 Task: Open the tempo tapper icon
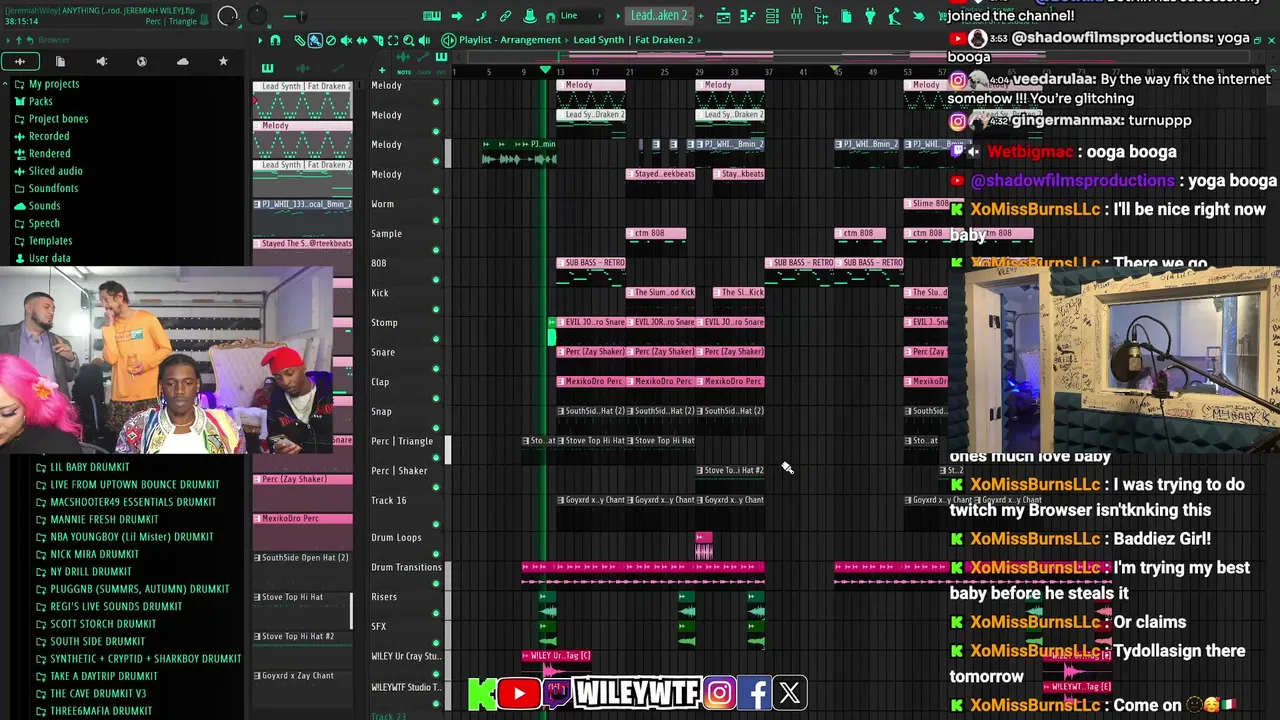[x=894, y=16]
